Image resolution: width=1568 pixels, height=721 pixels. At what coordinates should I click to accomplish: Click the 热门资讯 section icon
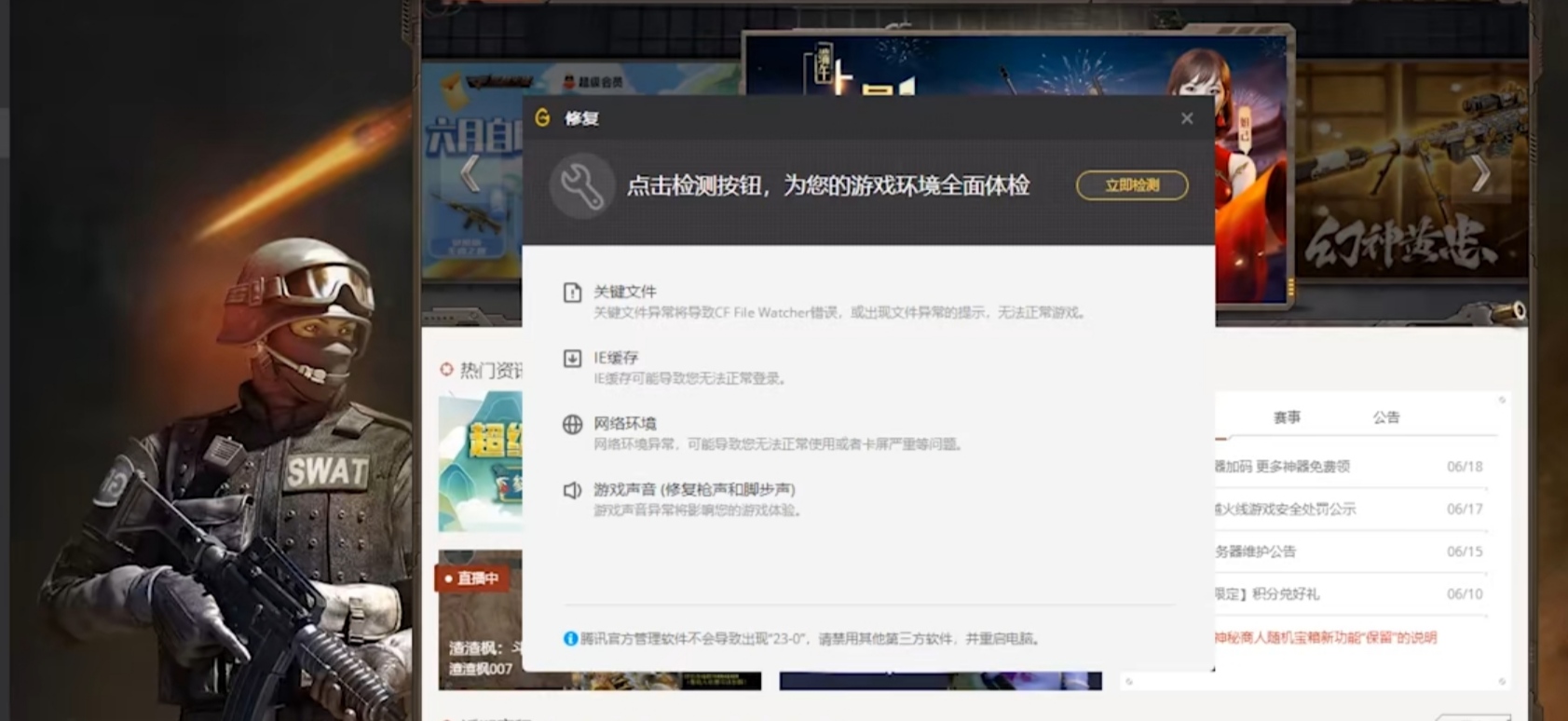click(x=447, y=371)
